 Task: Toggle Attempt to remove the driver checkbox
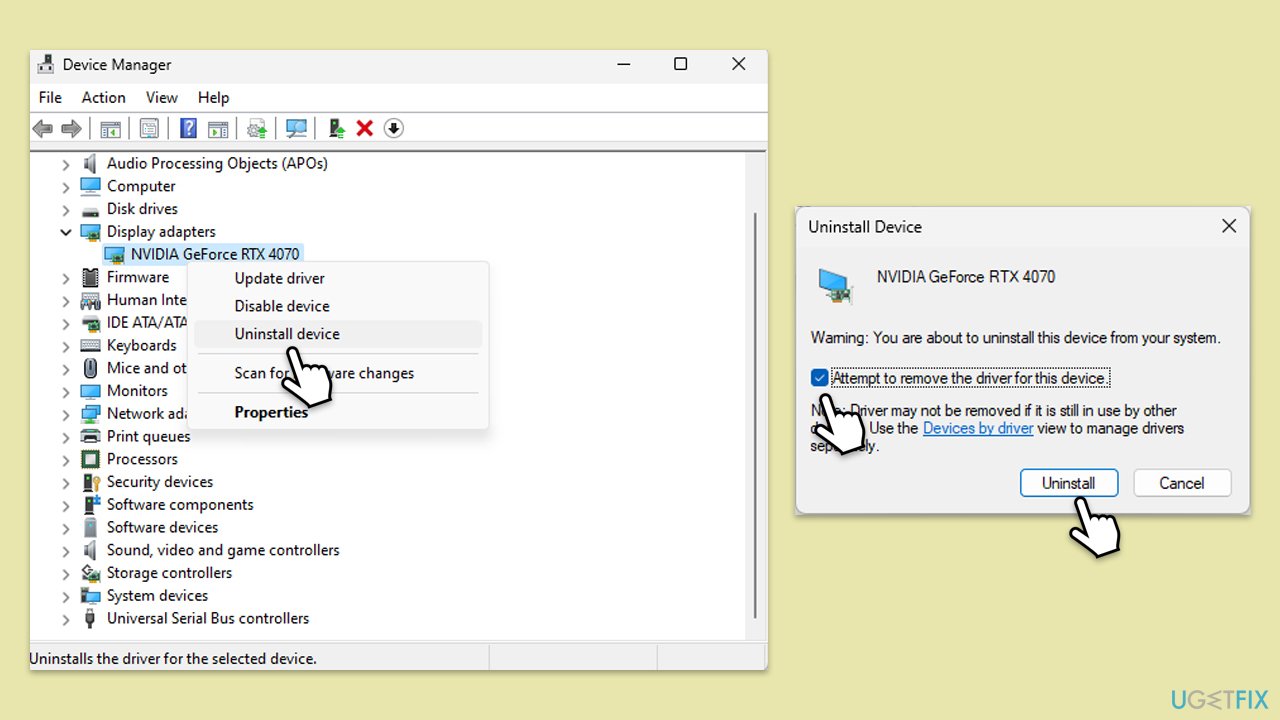click(x=820, y=378)
